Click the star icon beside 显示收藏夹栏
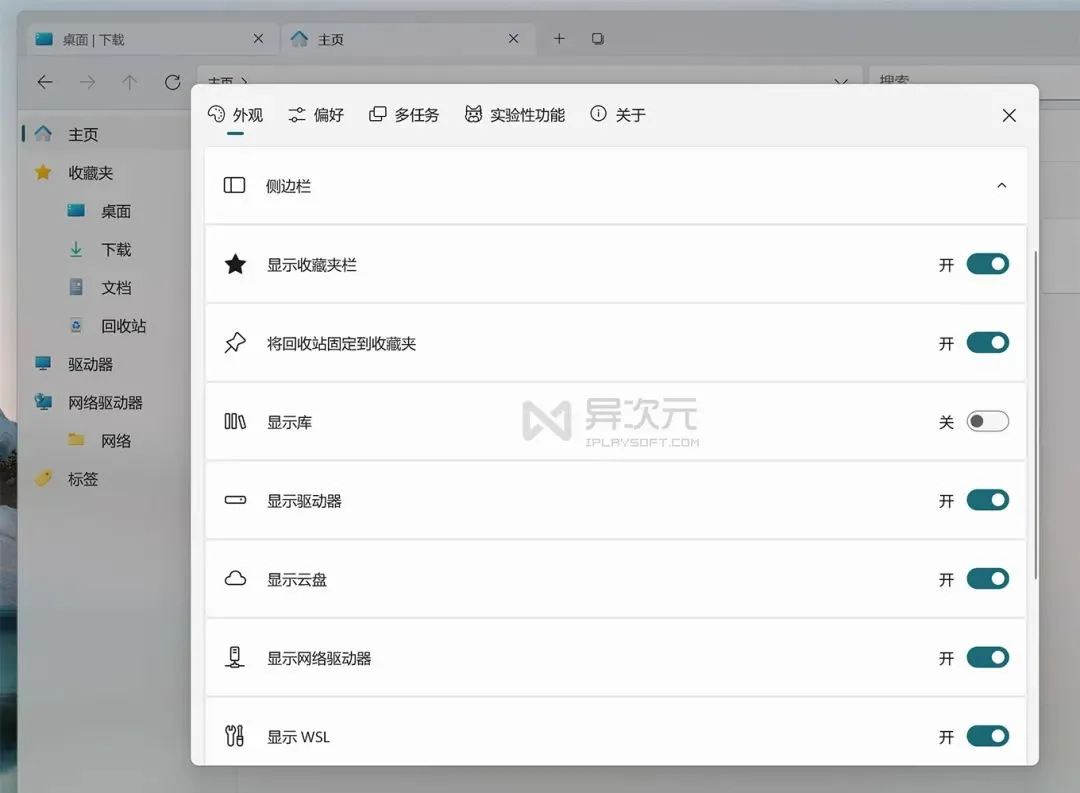This screenshot has width=1080, height=793. pos(235,264)
